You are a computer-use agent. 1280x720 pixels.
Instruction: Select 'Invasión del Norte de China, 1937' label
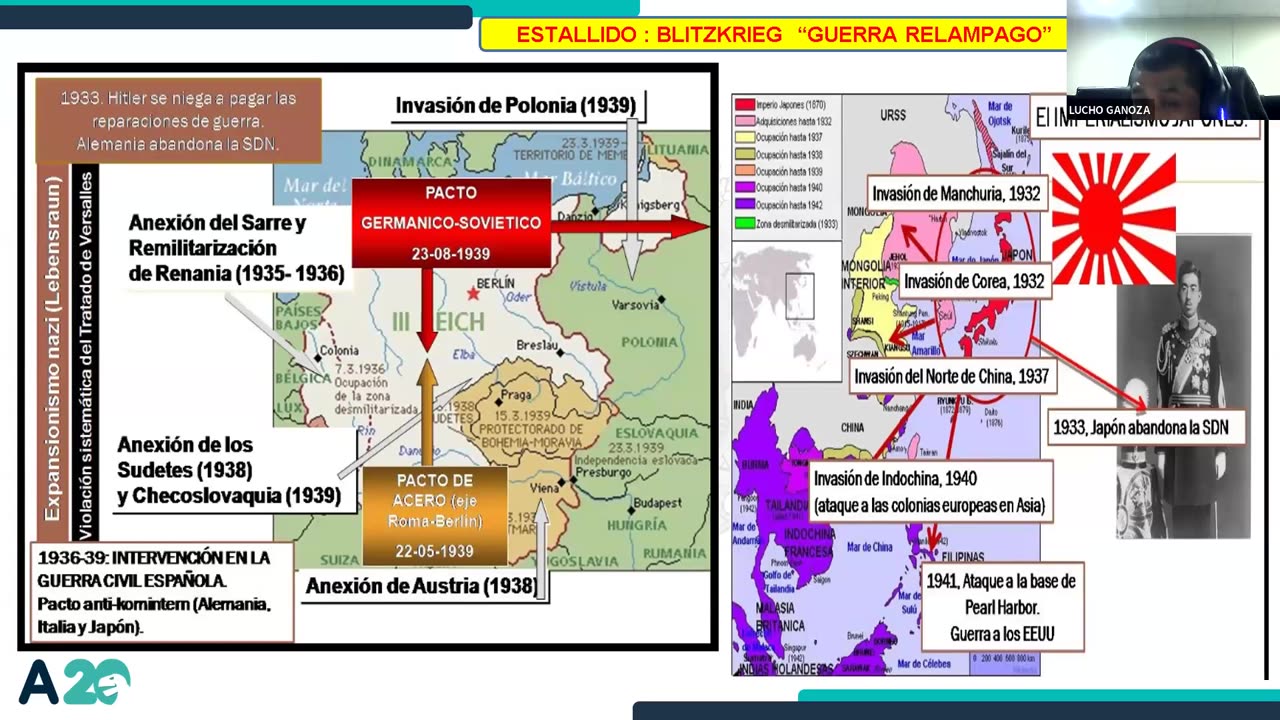(x=951, y=377)
